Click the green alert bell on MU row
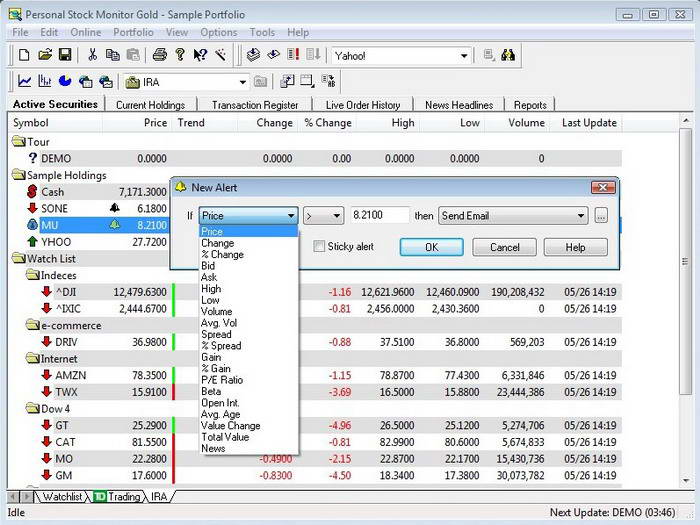 pos(115,225)
